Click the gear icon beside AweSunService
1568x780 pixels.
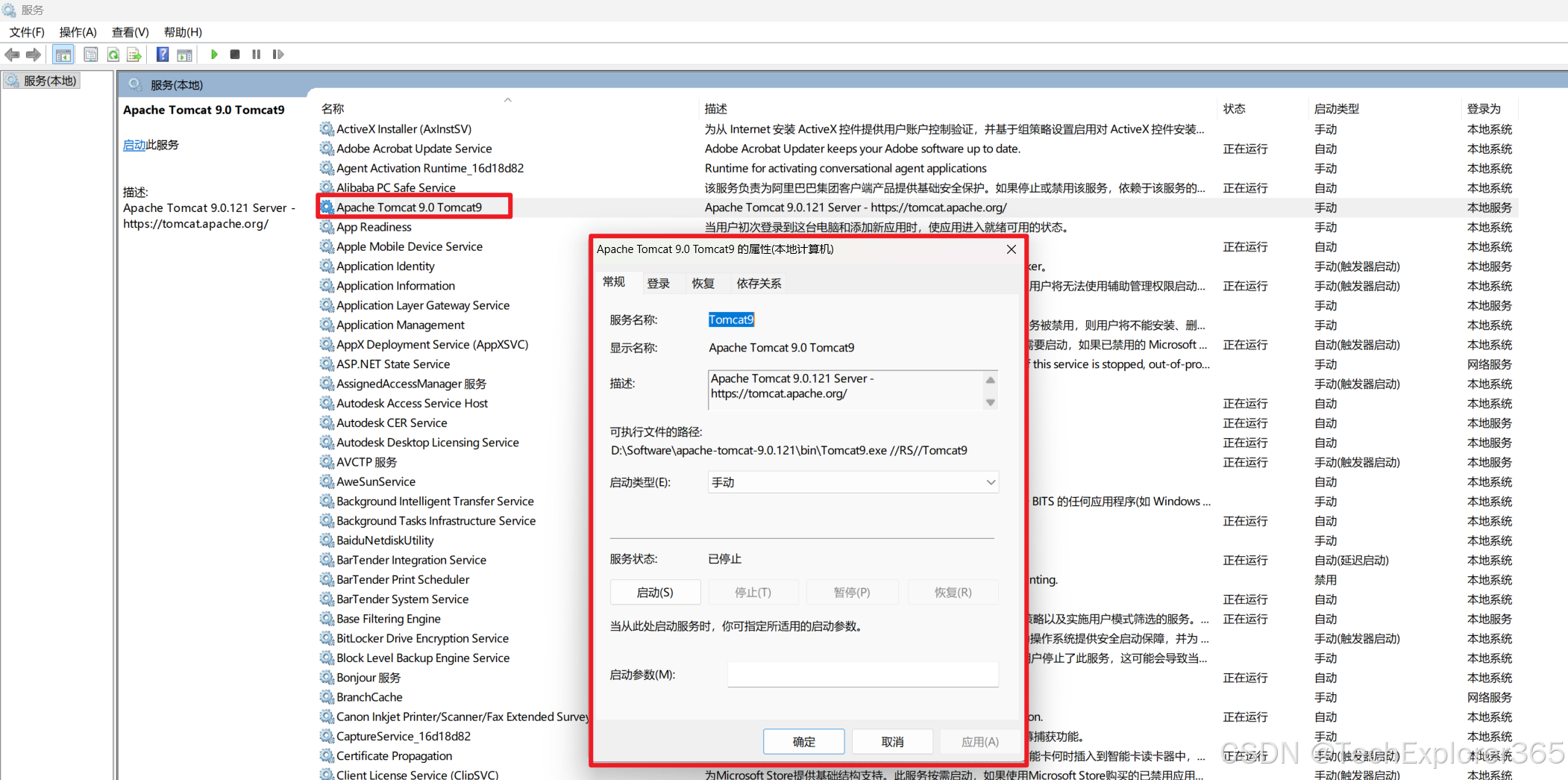pos(327,481)
